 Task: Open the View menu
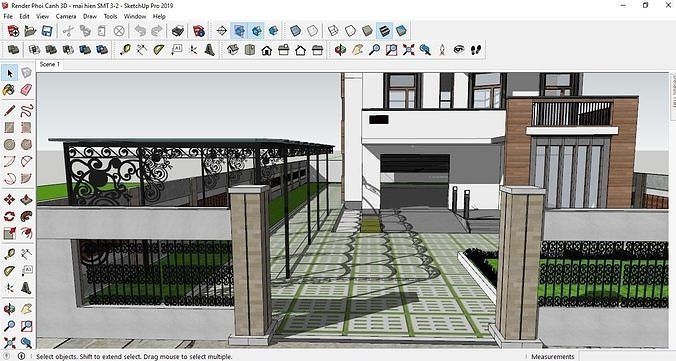pos(42,16)
